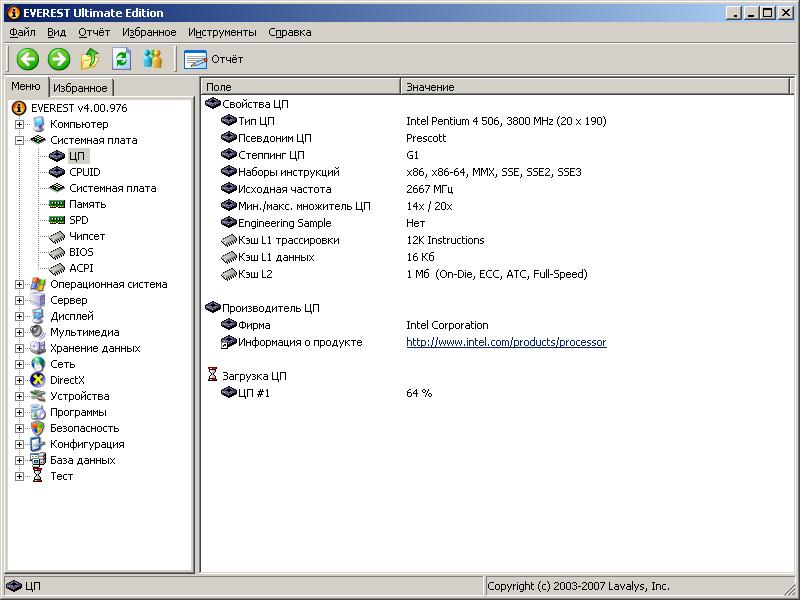800x600 pixels.
Task: Generate a report with the Отчёт toolbar button
Action: pyautogui.click(x=213, y=59)
